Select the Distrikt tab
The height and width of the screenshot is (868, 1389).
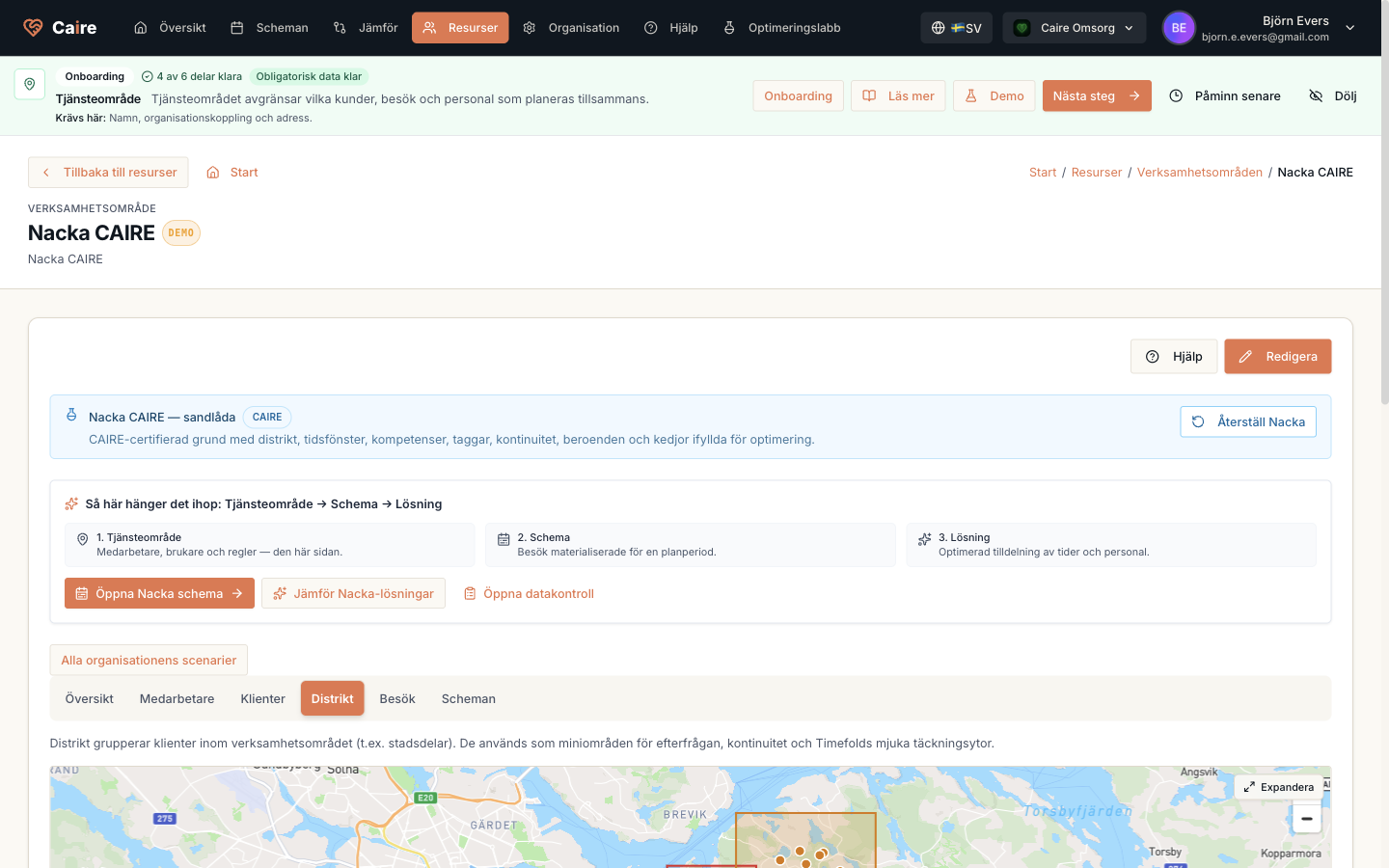point(333,699)
